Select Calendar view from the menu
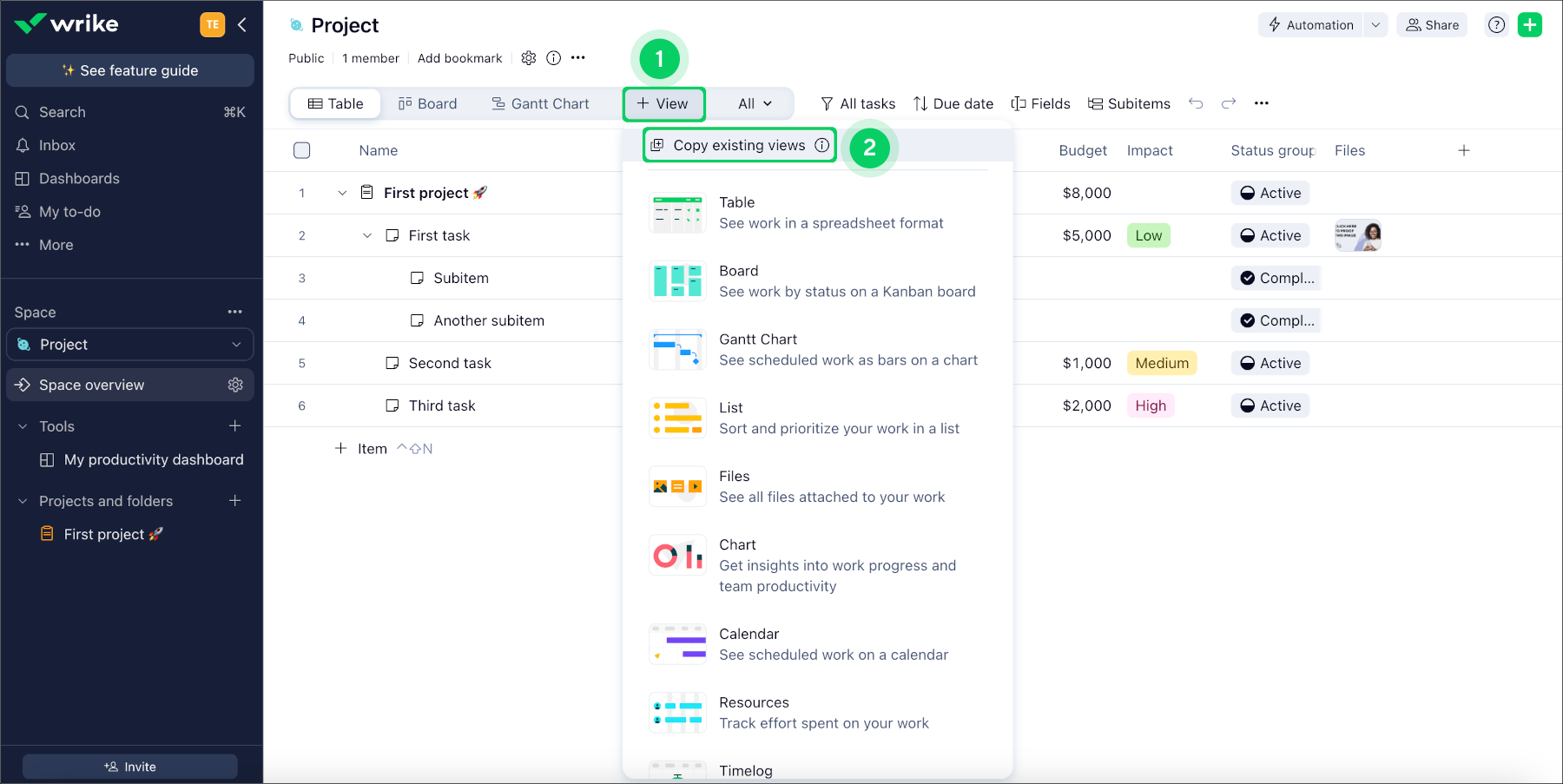Viewport: 1563px width, 784px height. [749, 643]
